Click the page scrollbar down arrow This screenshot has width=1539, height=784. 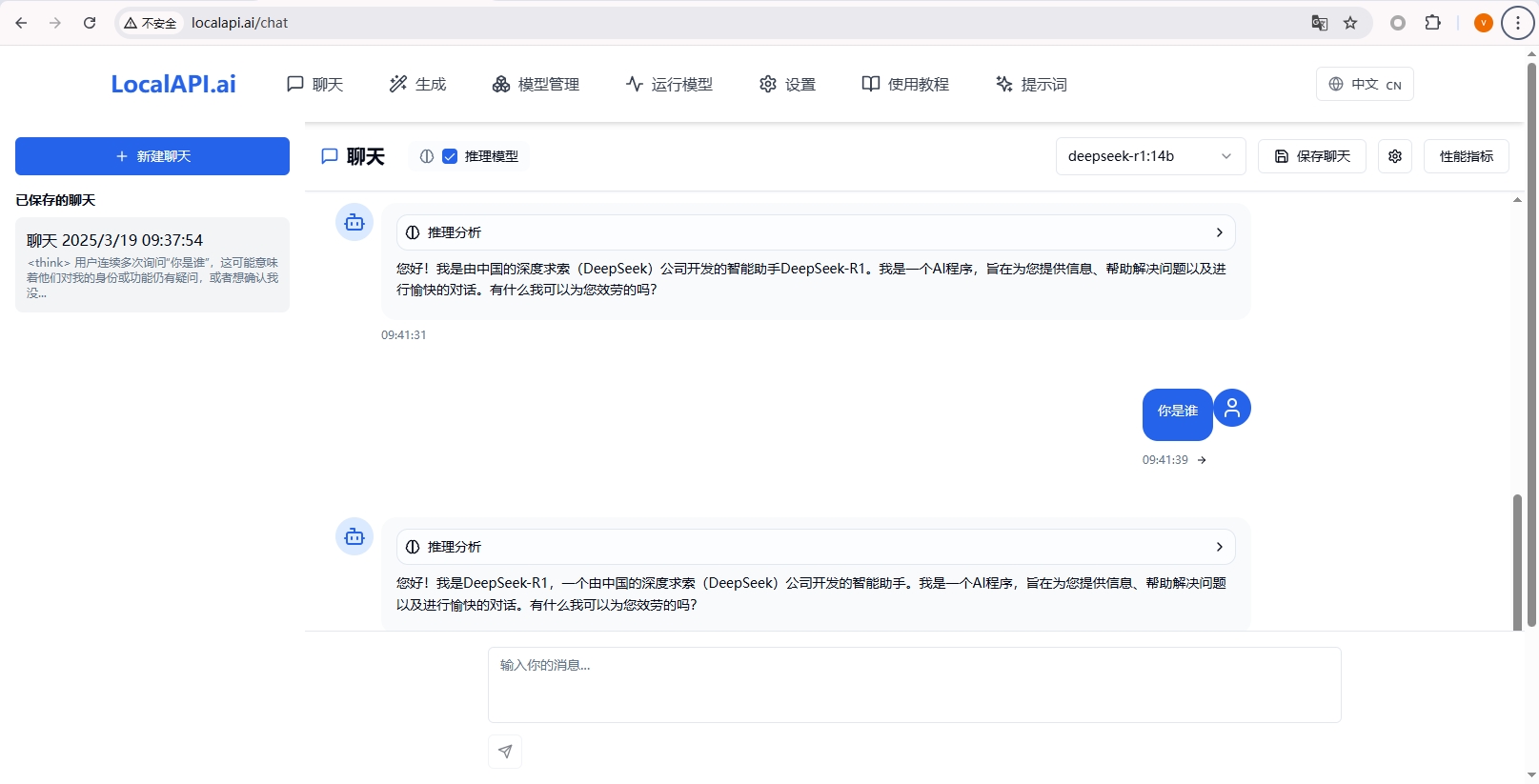(x=1531, y=775)
